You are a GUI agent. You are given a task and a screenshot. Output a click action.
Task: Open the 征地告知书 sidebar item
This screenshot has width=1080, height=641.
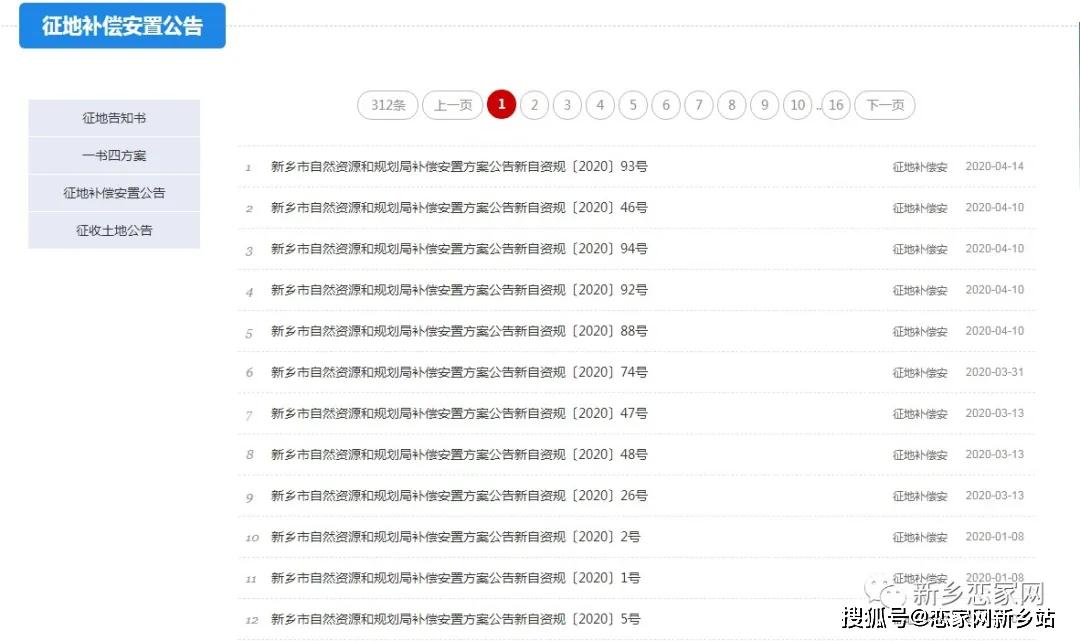click(114, 118)
